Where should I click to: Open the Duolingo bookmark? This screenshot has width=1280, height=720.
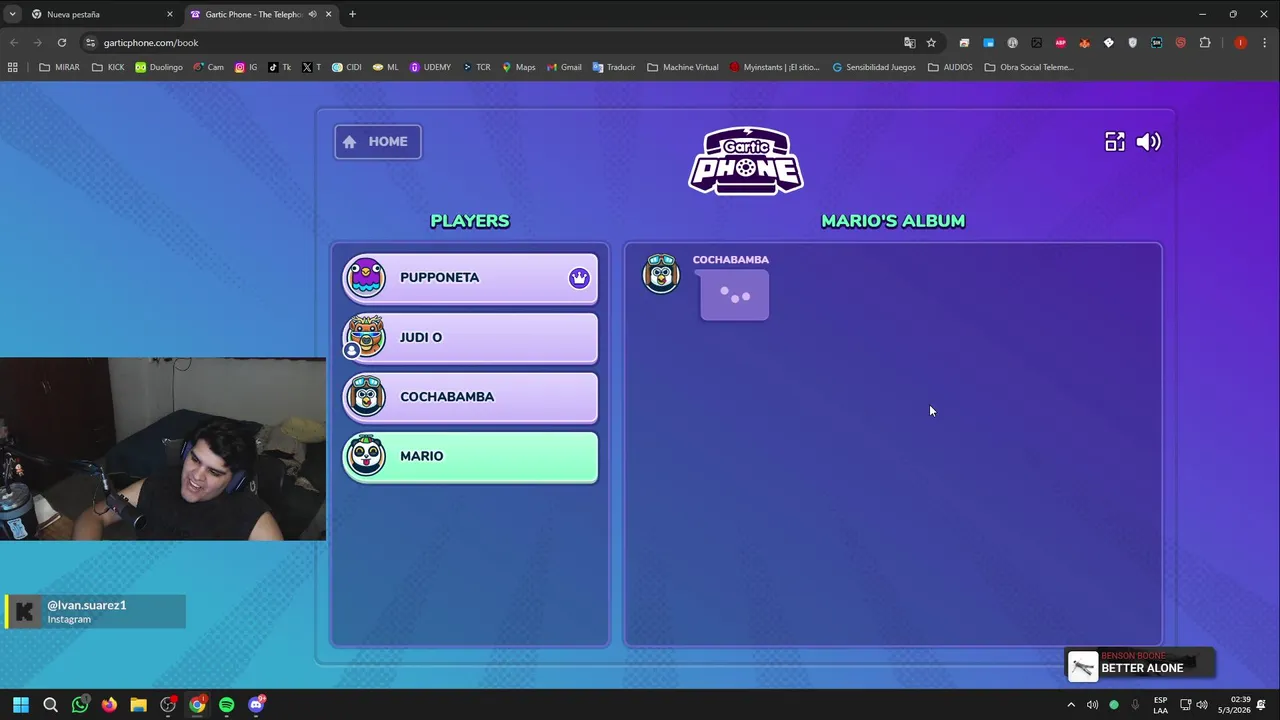159,67
